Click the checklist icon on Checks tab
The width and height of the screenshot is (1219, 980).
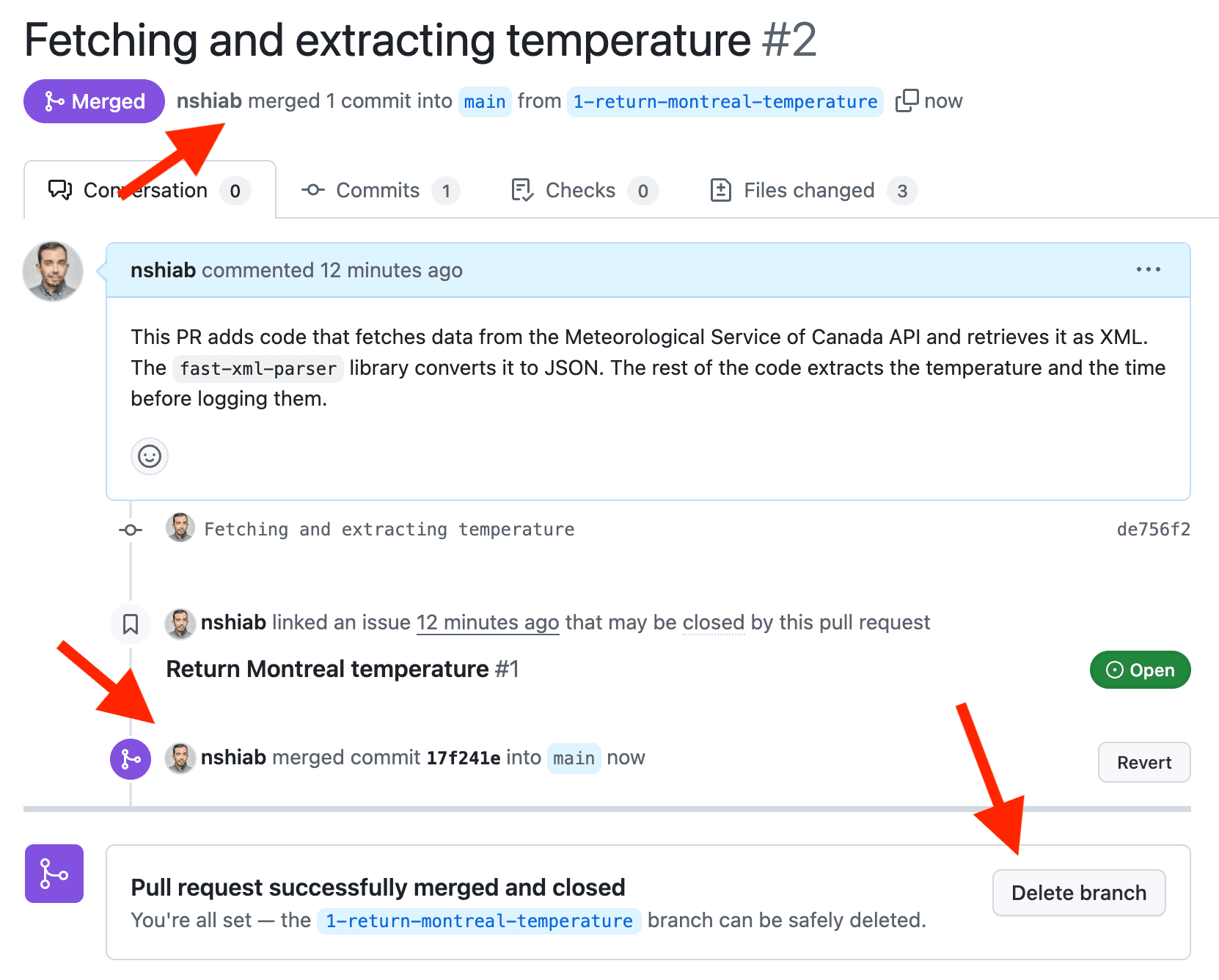(521, 190)
